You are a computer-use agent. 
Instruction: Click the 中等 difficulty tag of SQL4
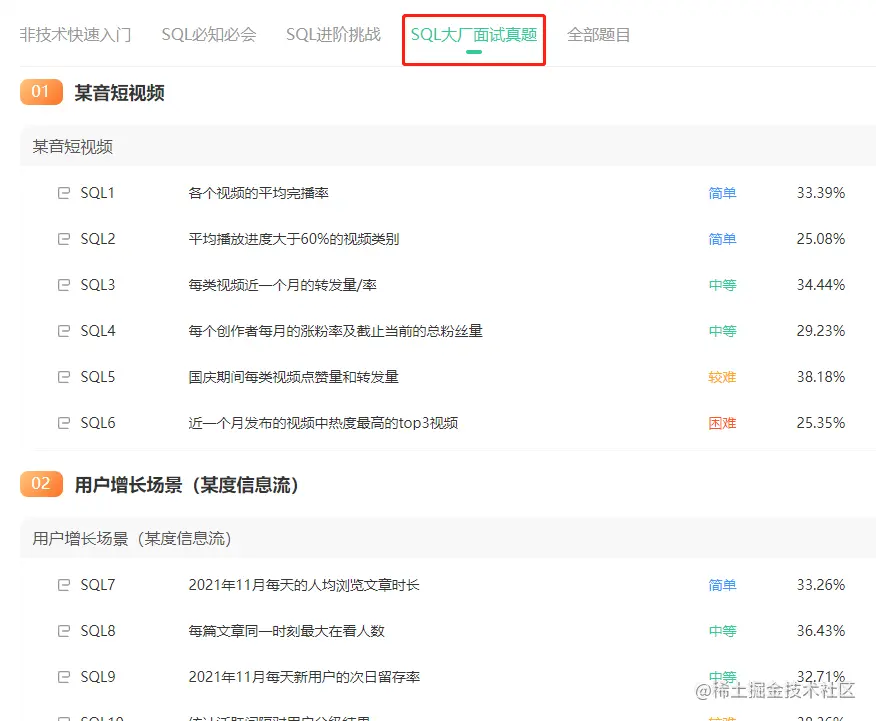pos(722,331)
